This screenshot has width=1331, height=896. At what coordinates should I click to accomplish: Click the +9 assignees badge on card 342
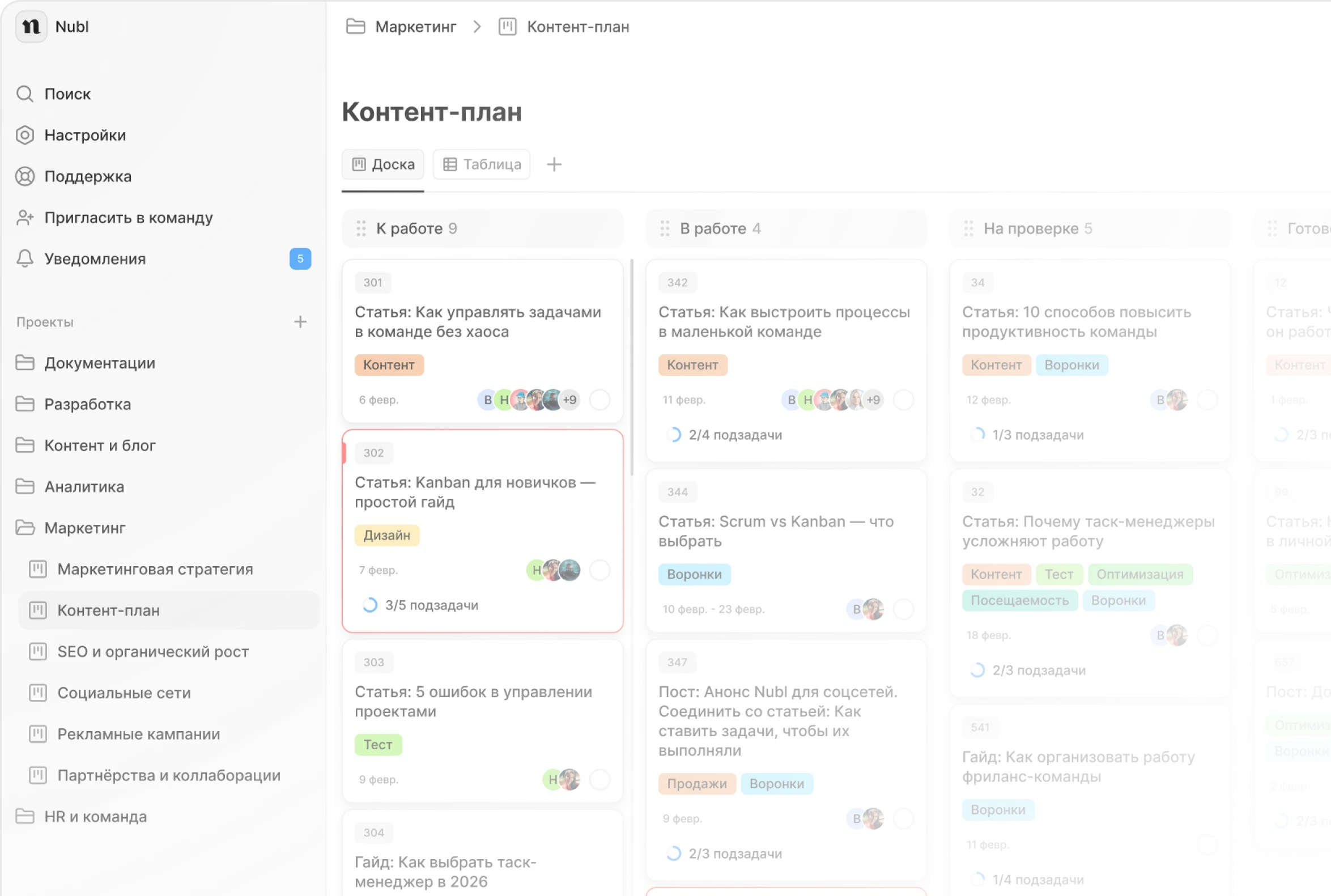[x=873, y=400]
